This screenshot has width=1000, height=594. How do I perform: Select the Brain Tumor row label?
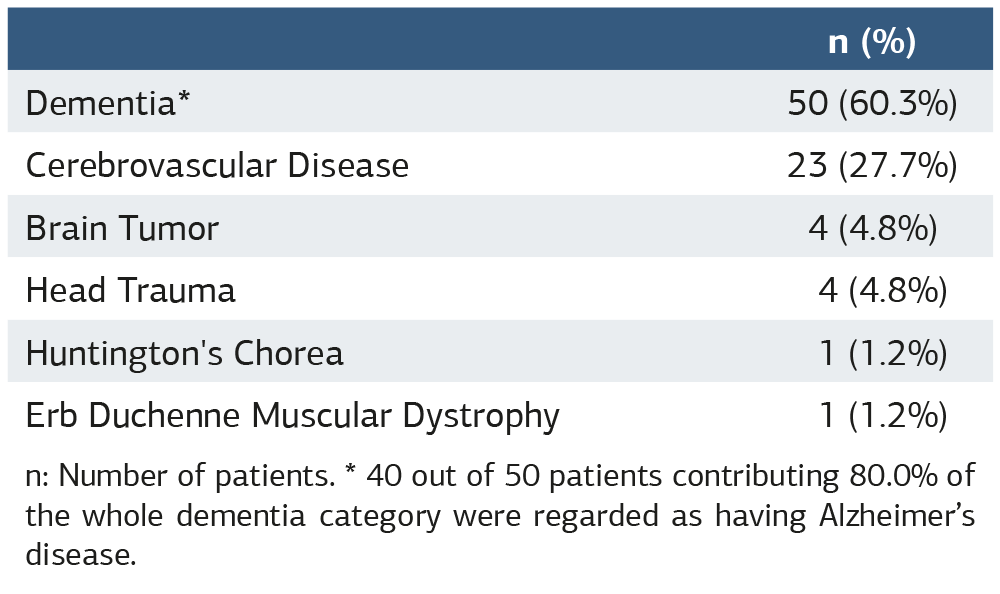point(122,228)
